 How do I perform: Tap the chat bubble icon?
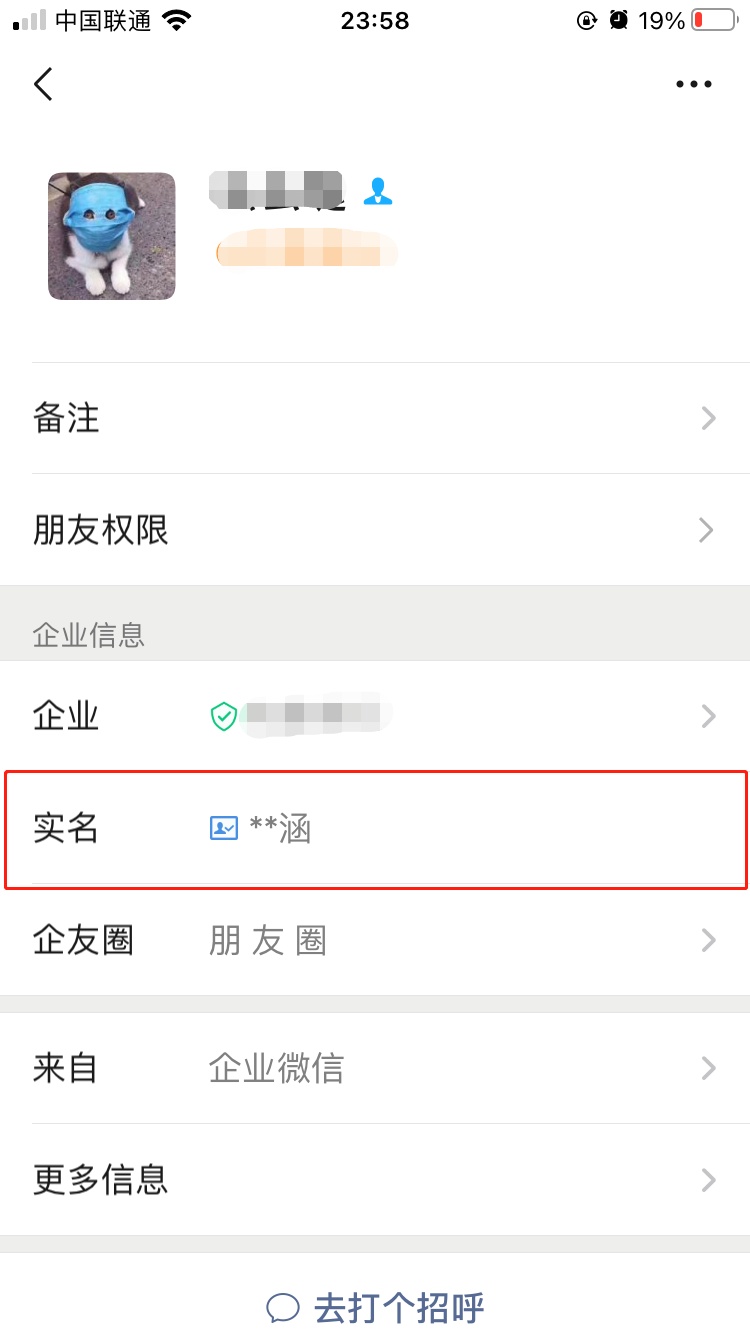tap(283, 1307)
